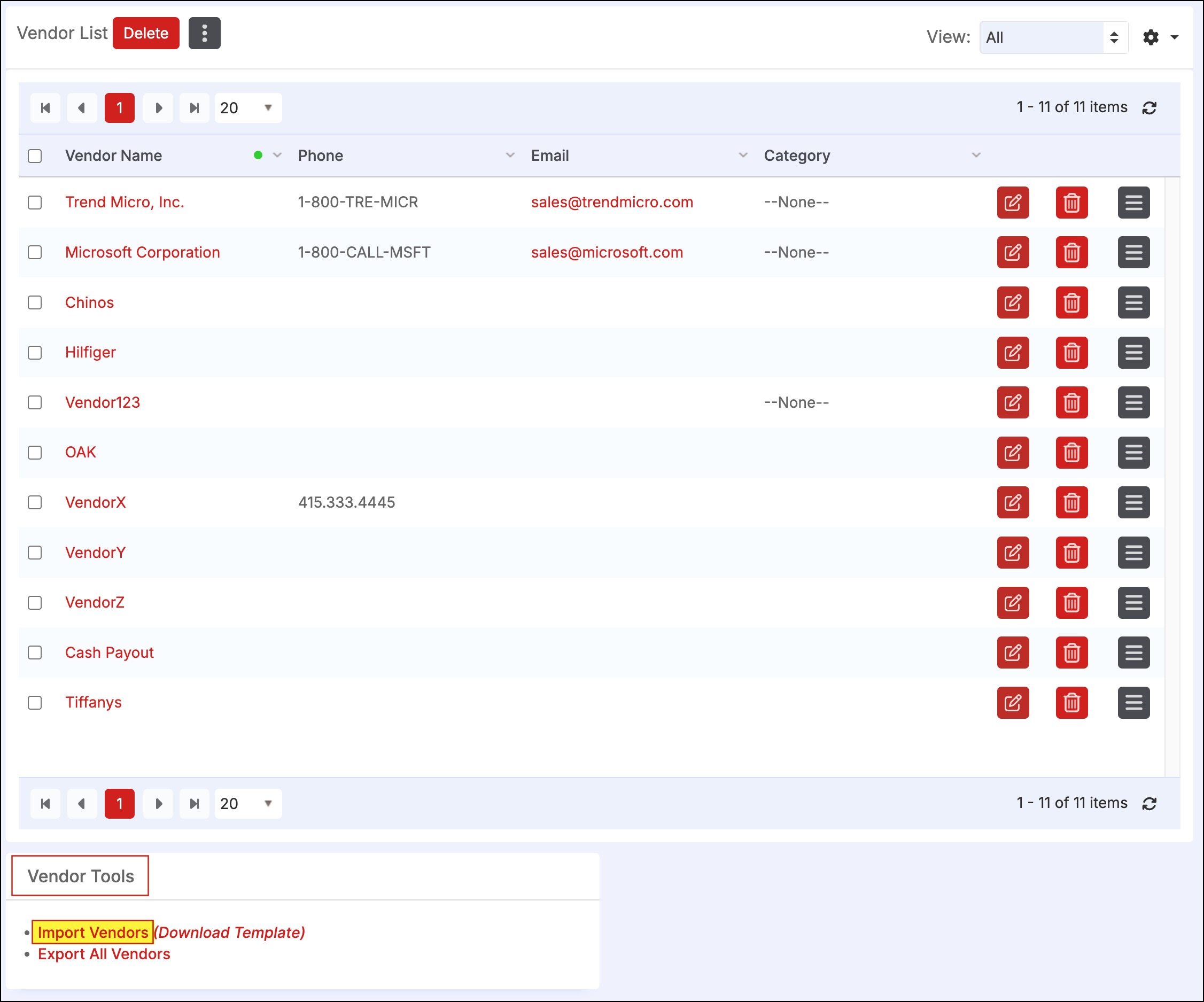Edit the Trend Micro, Inc. vendor

[1013, 203]
